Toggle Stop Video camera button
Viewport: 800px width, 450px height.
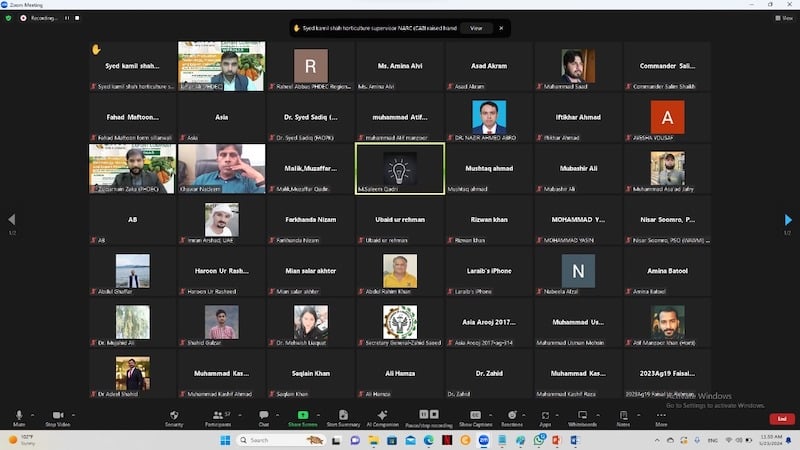[x=57, y=416]
